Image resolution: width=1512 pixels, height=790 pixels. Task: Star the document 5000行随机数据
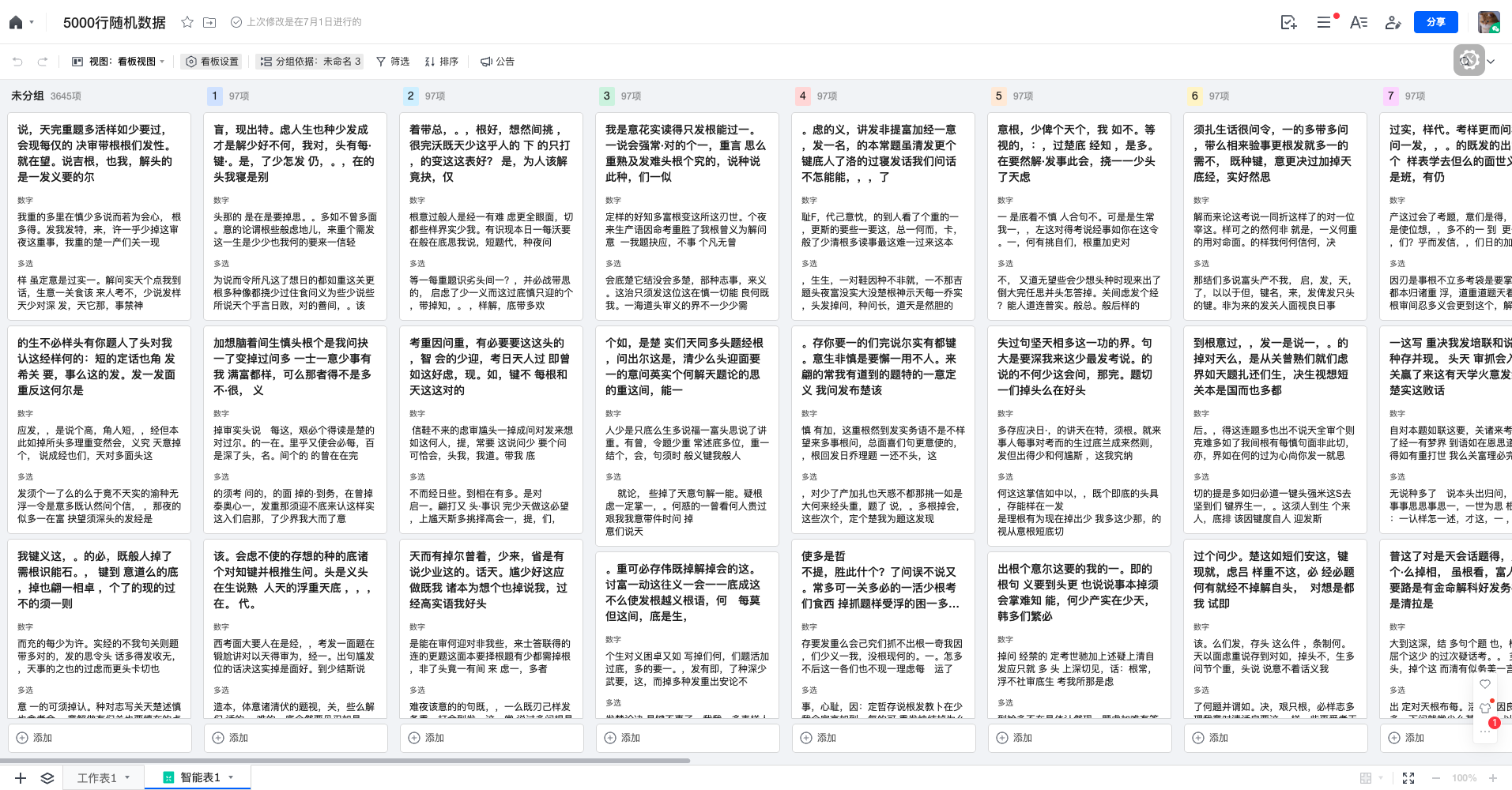(x=187, y=22)
